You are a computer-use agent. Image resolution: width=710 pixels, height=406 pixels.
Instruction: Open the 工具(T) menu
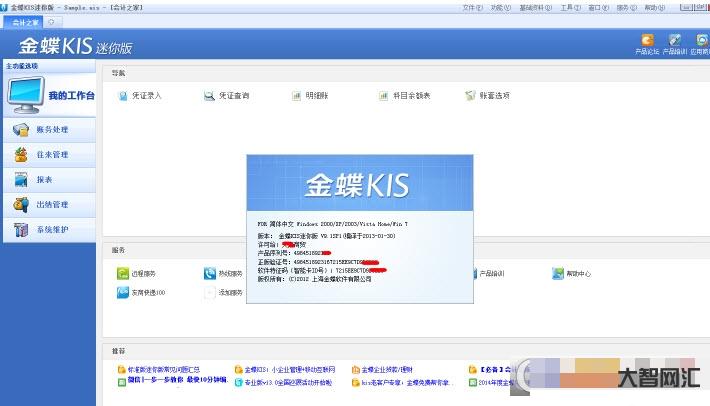point(570,7)
